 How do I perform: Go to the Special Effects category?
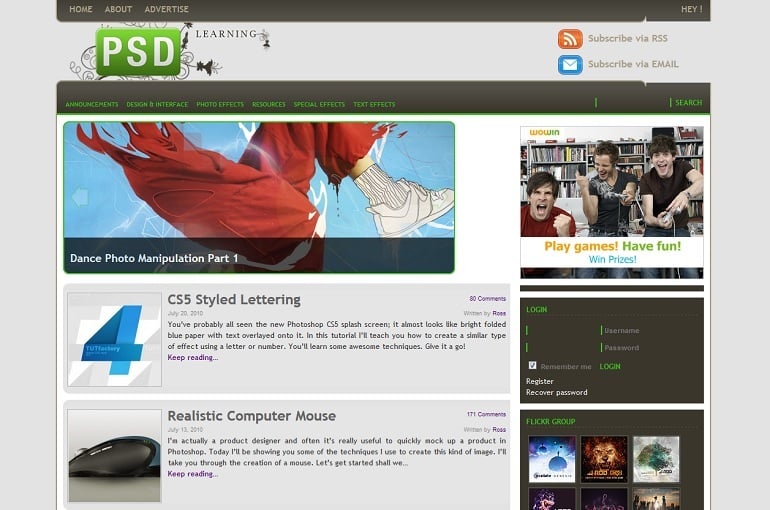click(319, 104)
